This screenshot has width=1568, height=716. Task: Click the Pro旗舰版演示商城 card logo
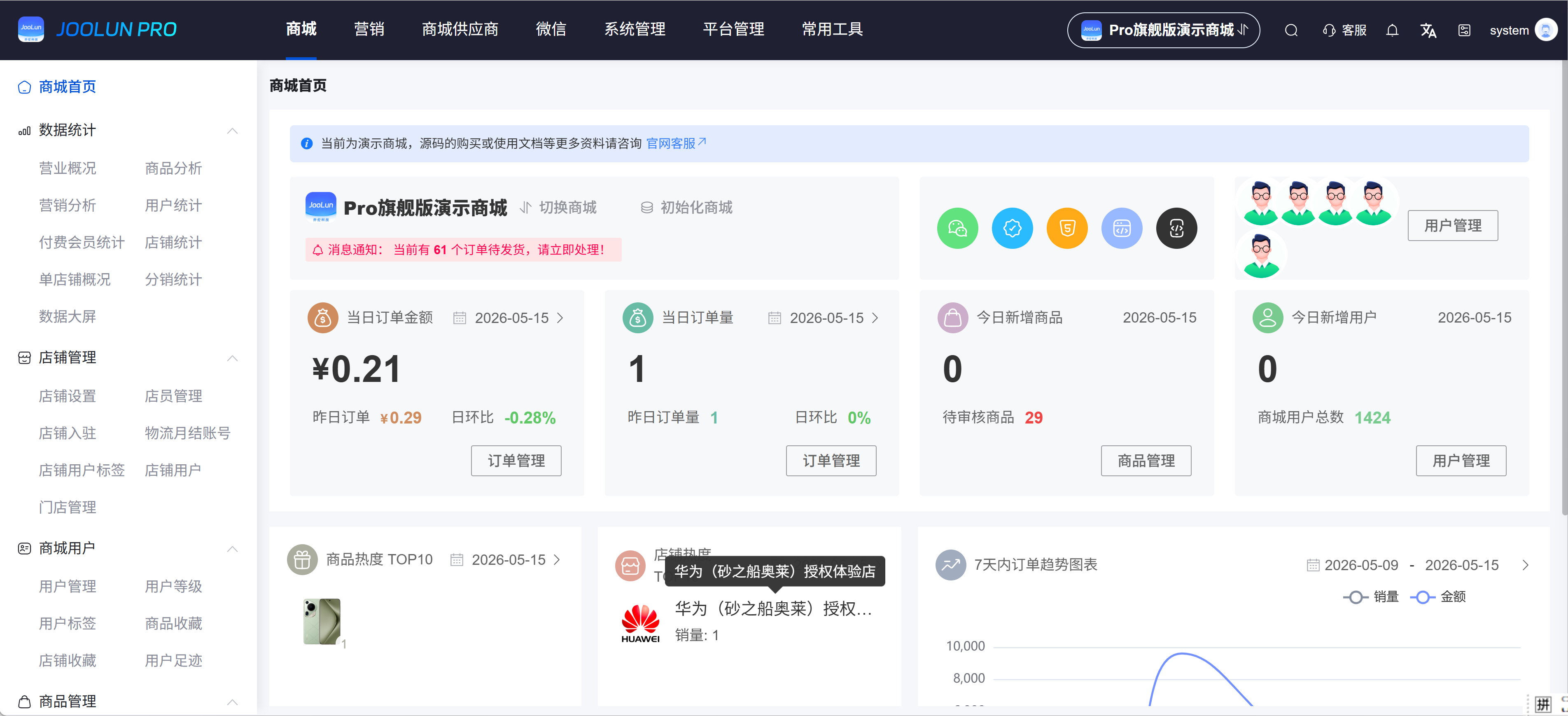(x=321, y=207)
